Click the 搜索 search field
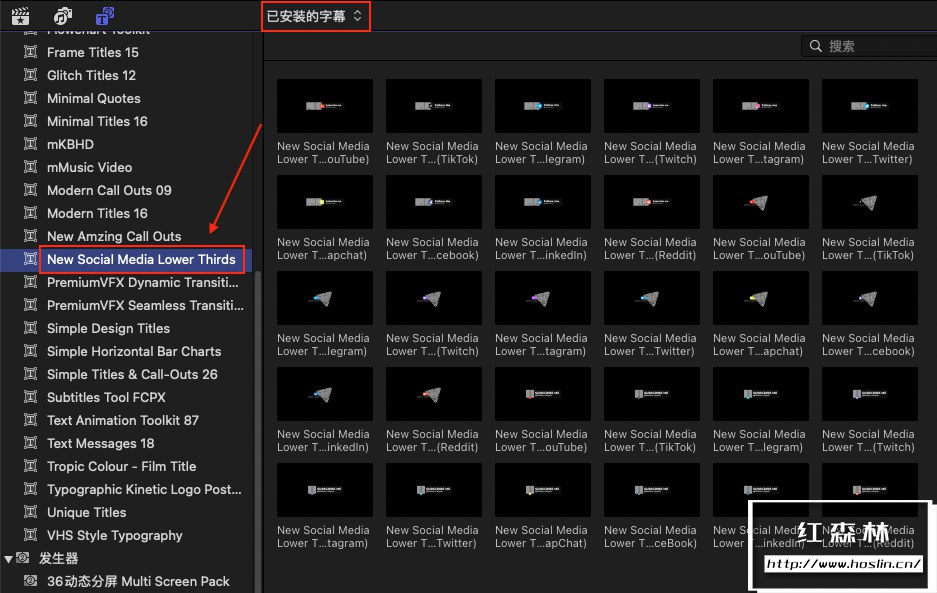This screenshot has height=593, width=937. [x=870, y=46]
